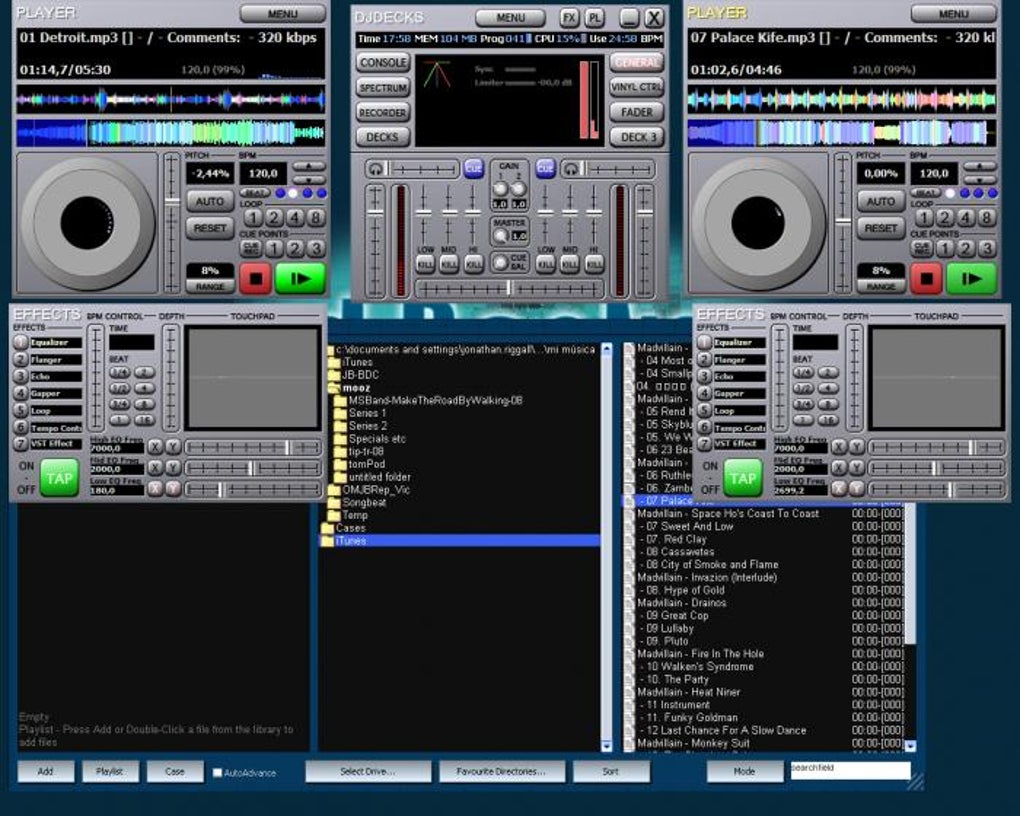
Task: Open the Series 1 folder under mooz
Action: 367,413
